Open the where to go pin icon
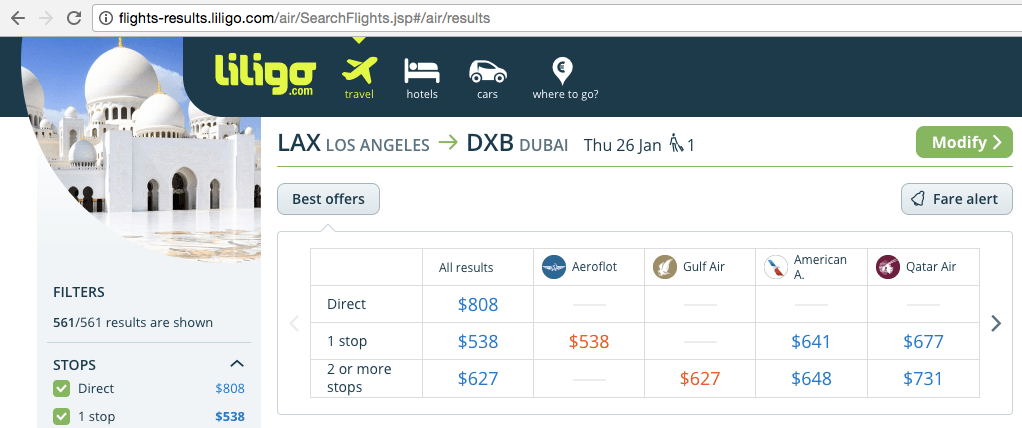Image resolution: width=1022 pixels, height=428 pixels. click(x=562, y=70)
